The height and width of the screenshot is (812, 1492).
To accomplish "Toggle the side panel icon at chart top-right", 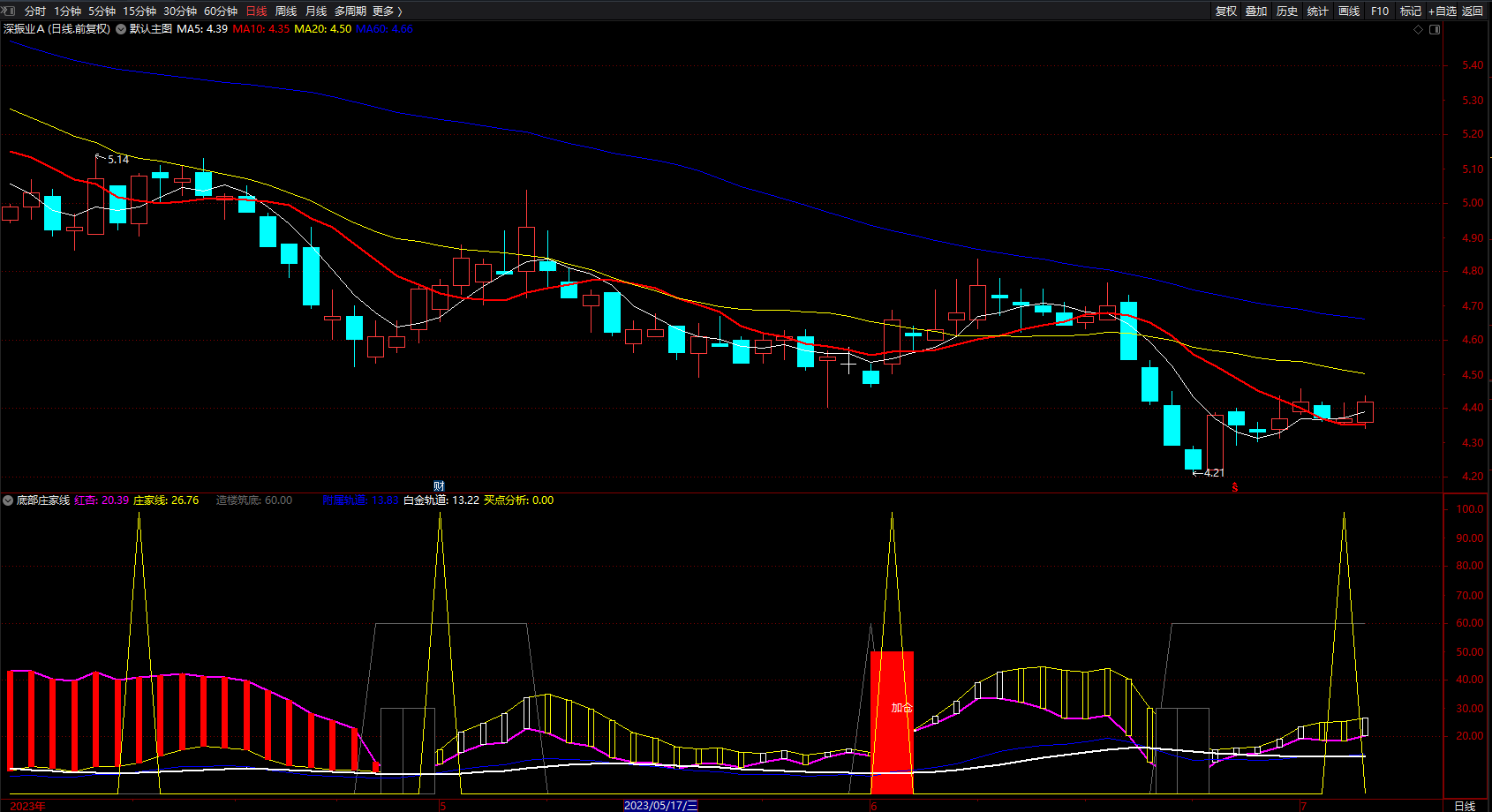I will tap(1435, 29).
